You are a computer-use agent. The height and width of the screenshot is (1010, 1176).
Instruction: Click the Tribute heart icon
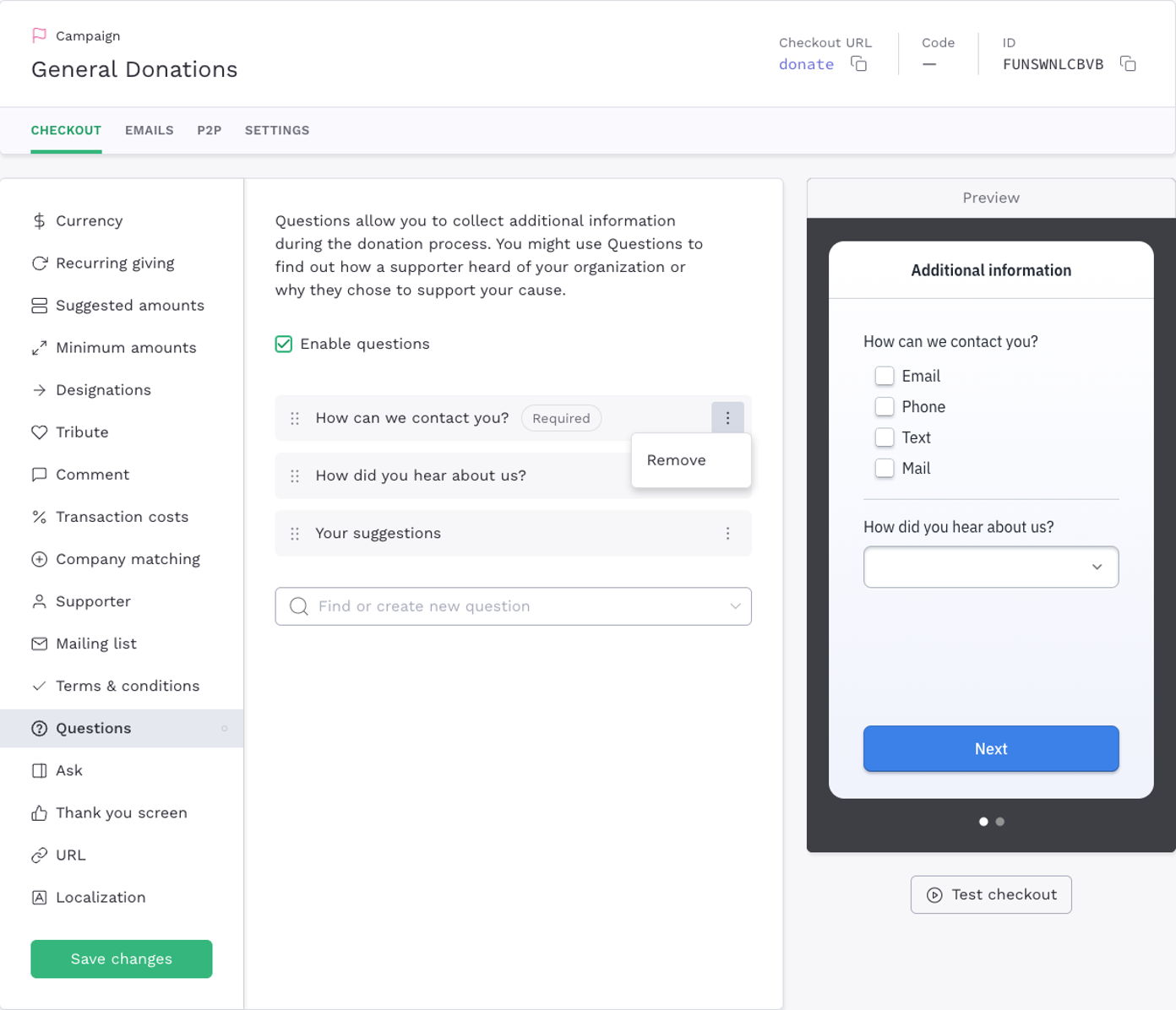(39, 432)
